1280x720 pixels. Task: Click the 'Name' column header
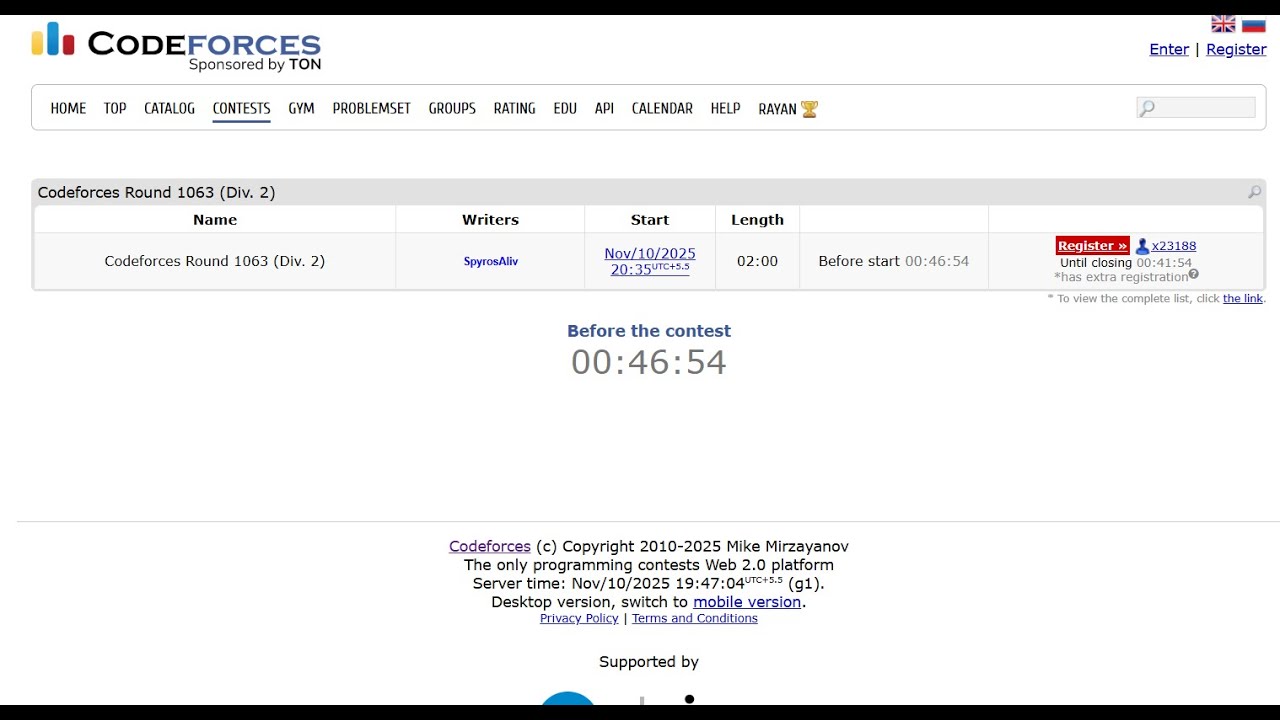pos(215,220)
